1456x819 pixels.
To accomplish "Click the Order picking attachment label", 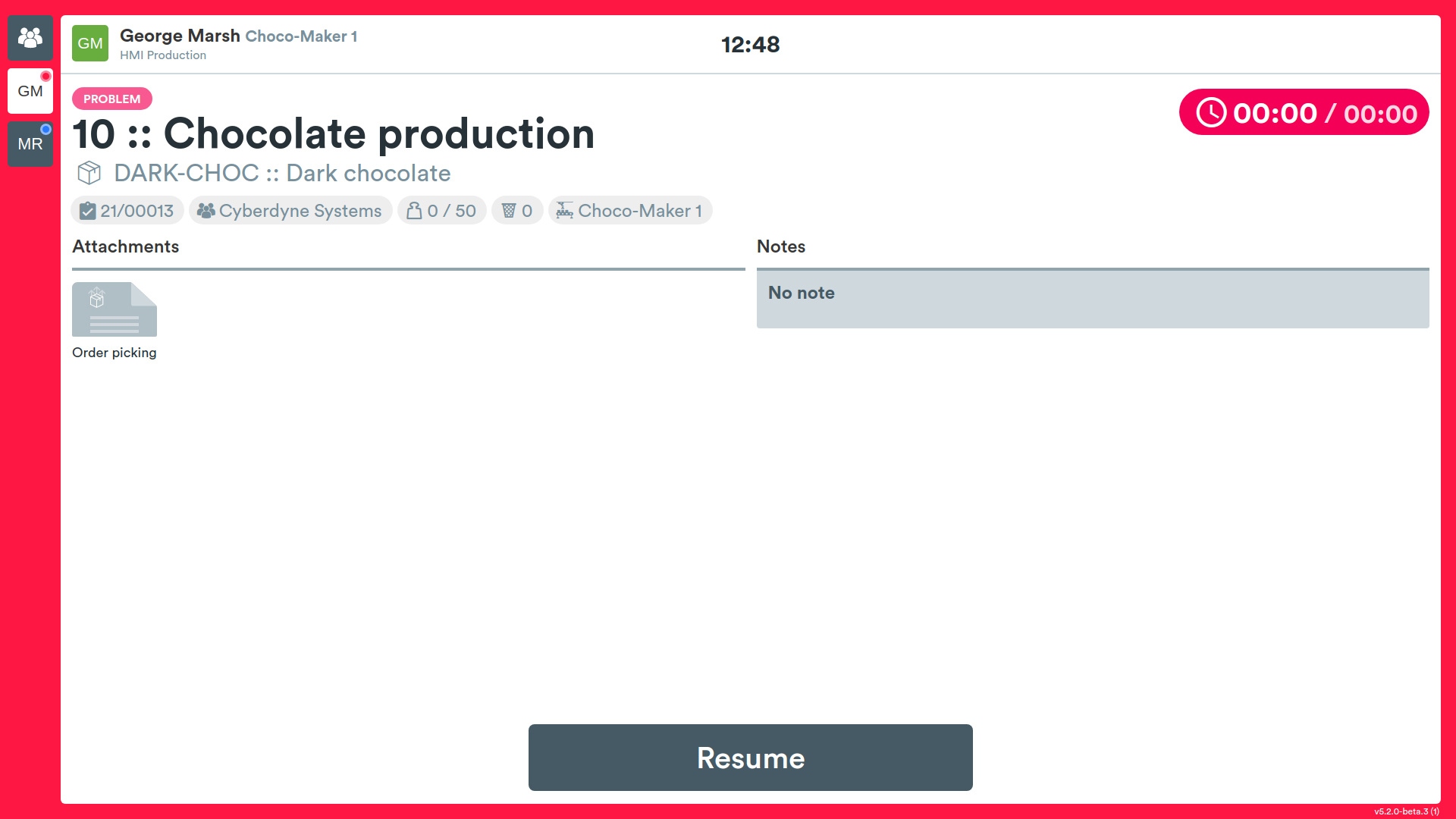I will [115, 353].
